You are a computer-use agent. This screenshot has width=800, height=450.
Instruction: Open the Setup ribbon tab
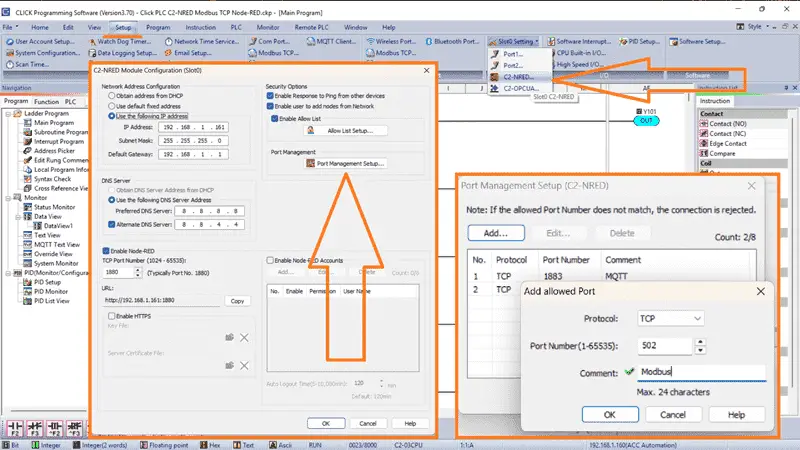point(123,27)
